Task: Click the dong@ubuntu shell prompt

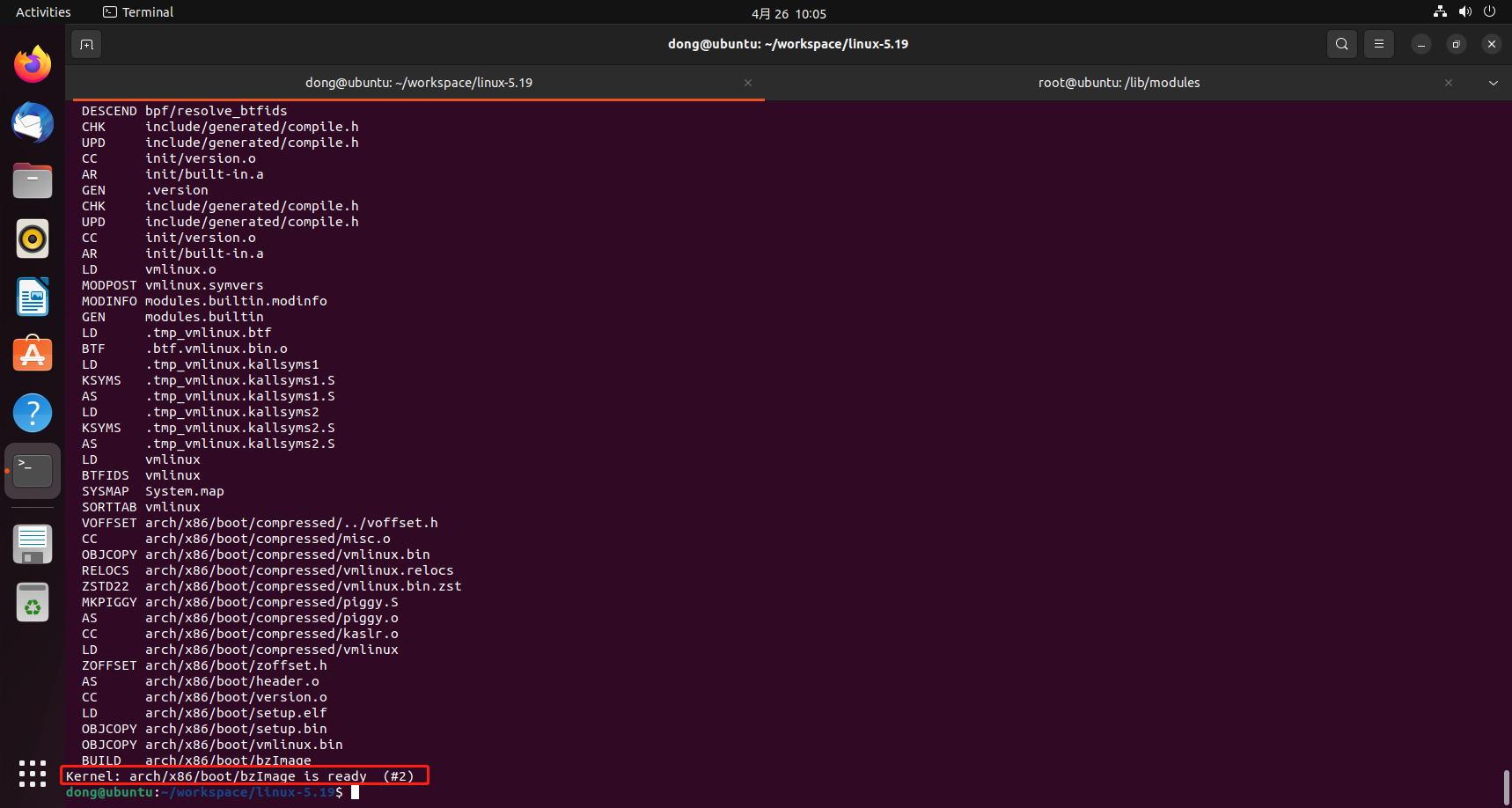Action: [204, 792]
